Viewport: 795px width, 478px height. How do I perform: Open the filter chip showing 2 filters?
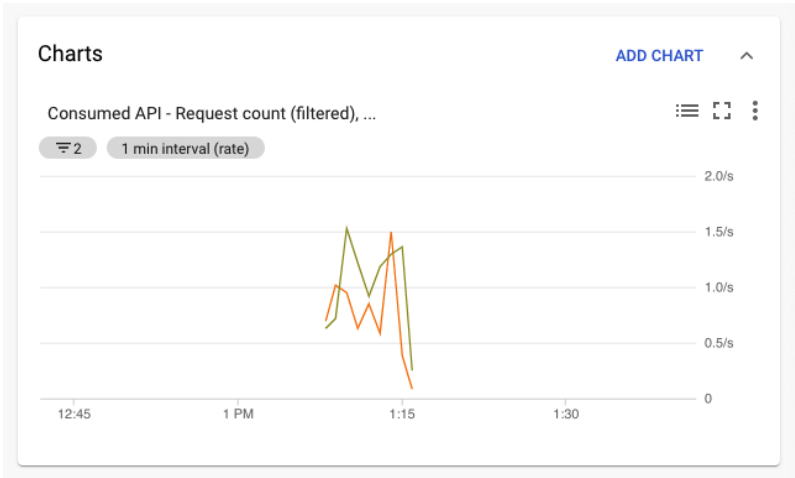pyautogui.click(x=68, y=148)
